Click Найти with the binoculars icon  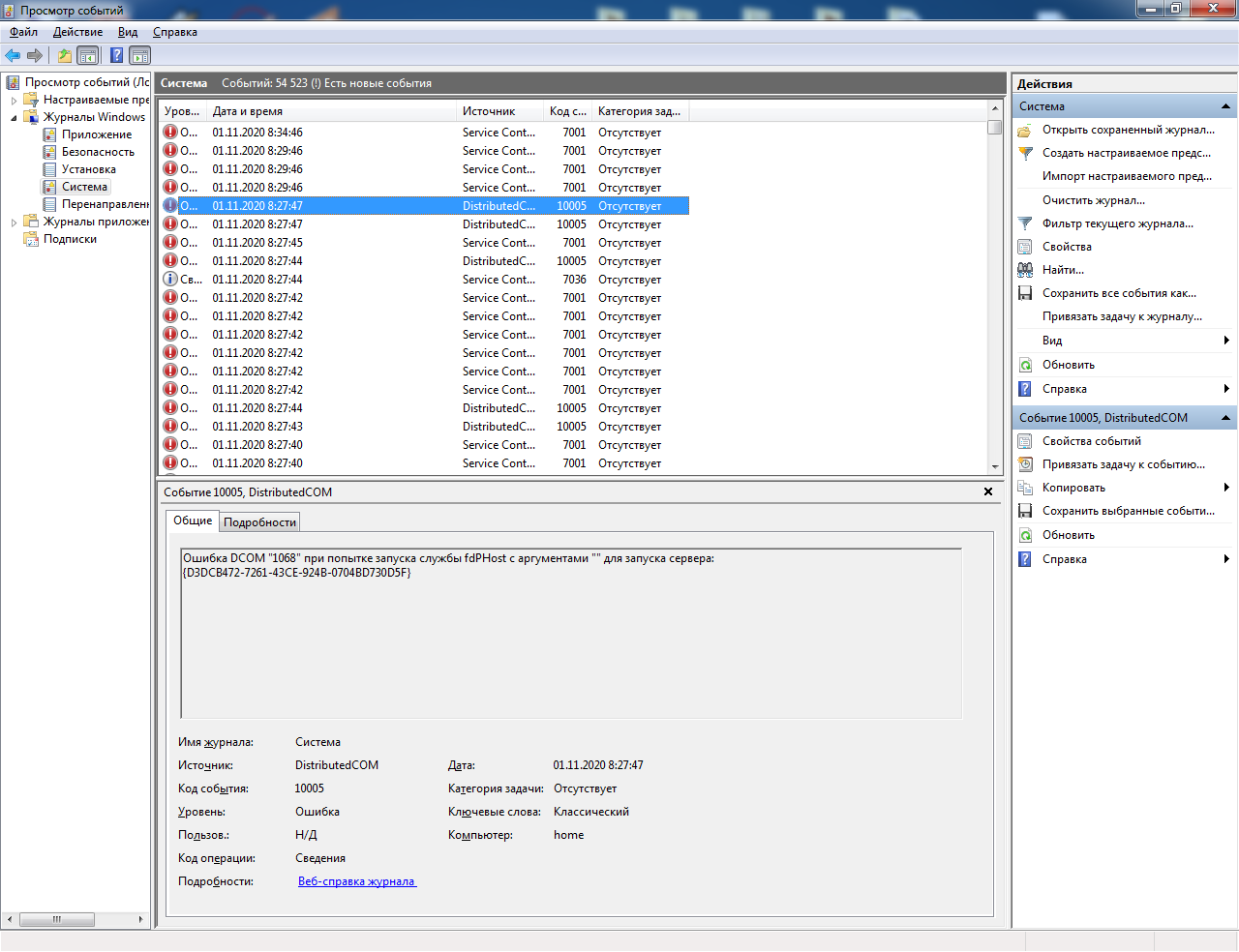click(1062, 270)
